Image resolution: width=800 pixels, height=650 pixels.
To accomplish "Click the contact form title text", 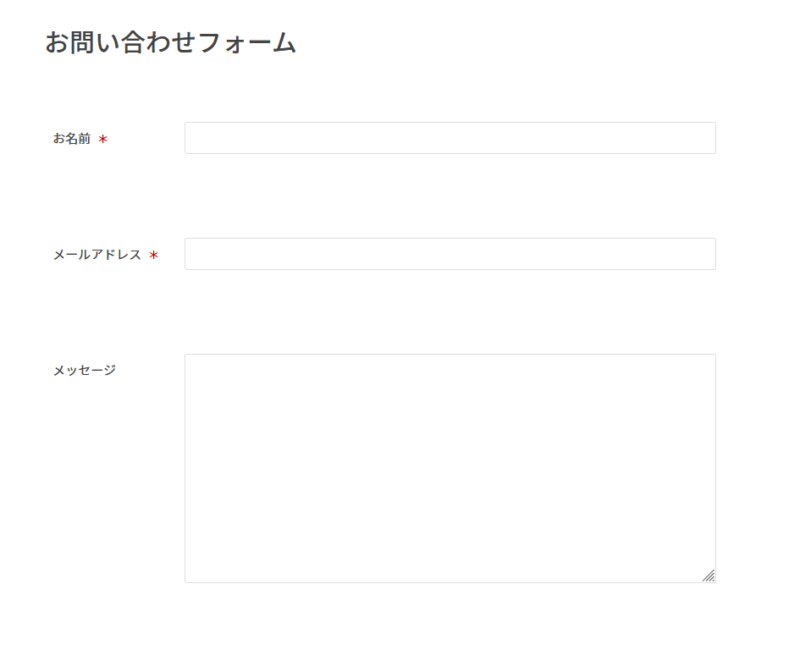I will 170,43.
